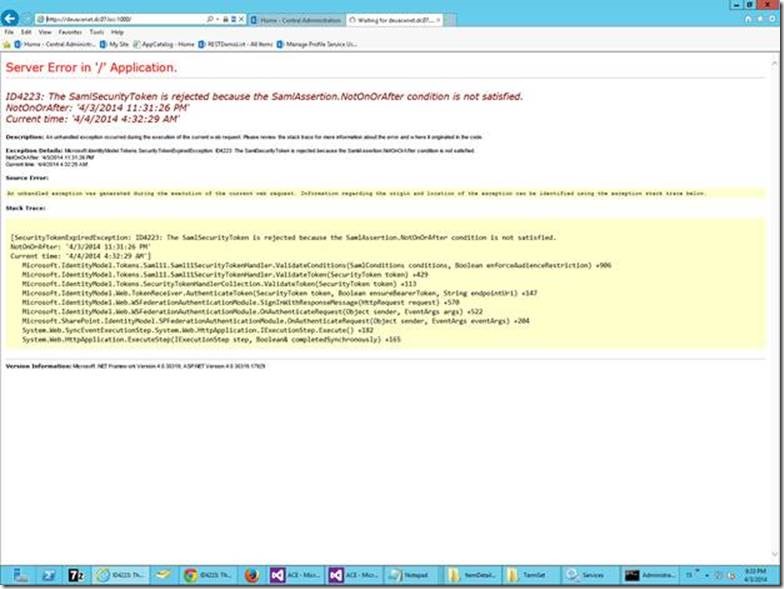Click the page scrollbar up arrow
This screenshot has width=784, height=589.
[774, 64]
